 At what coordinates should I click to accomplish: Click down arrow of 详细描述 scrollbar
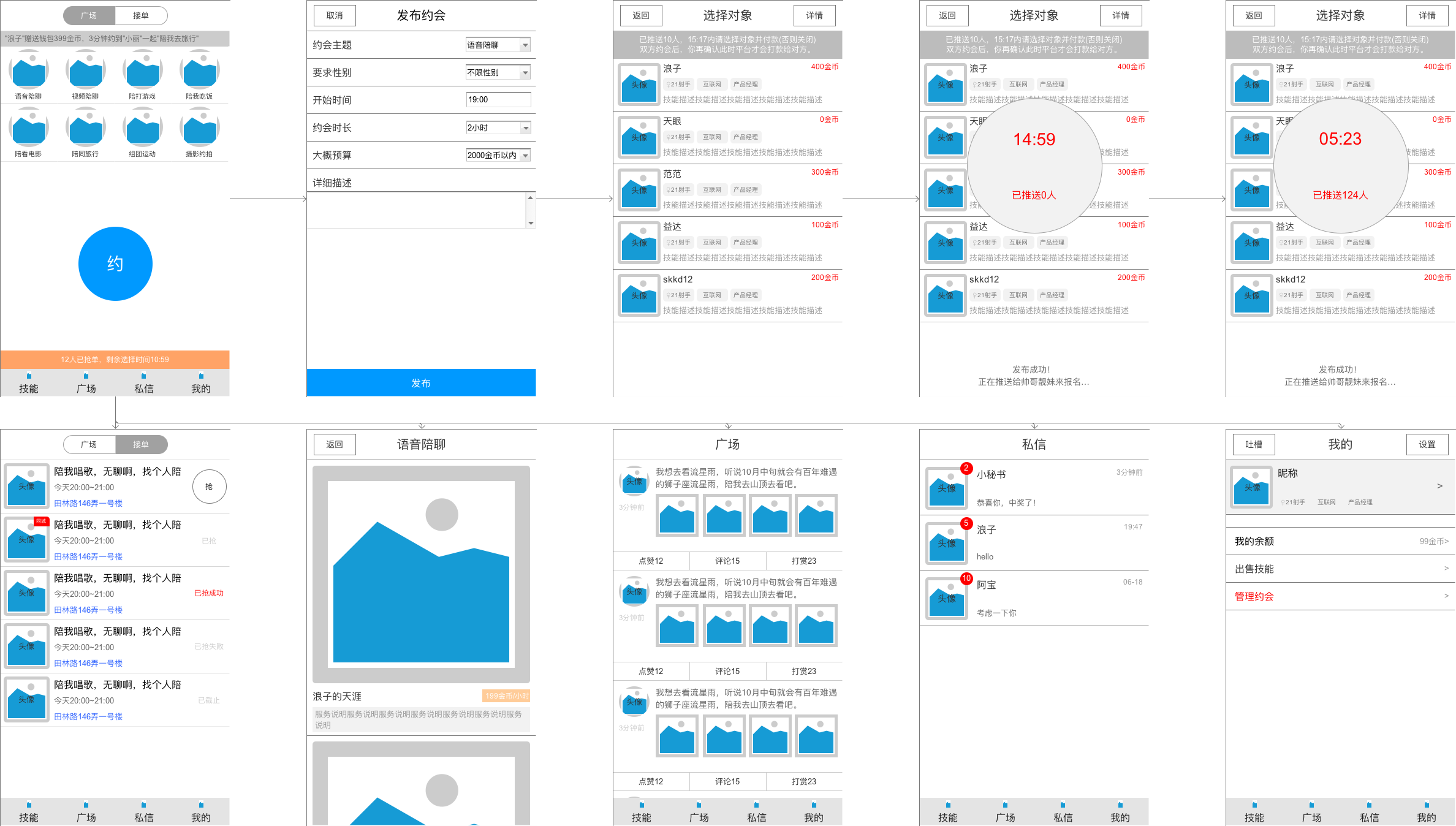pos(531,223)
